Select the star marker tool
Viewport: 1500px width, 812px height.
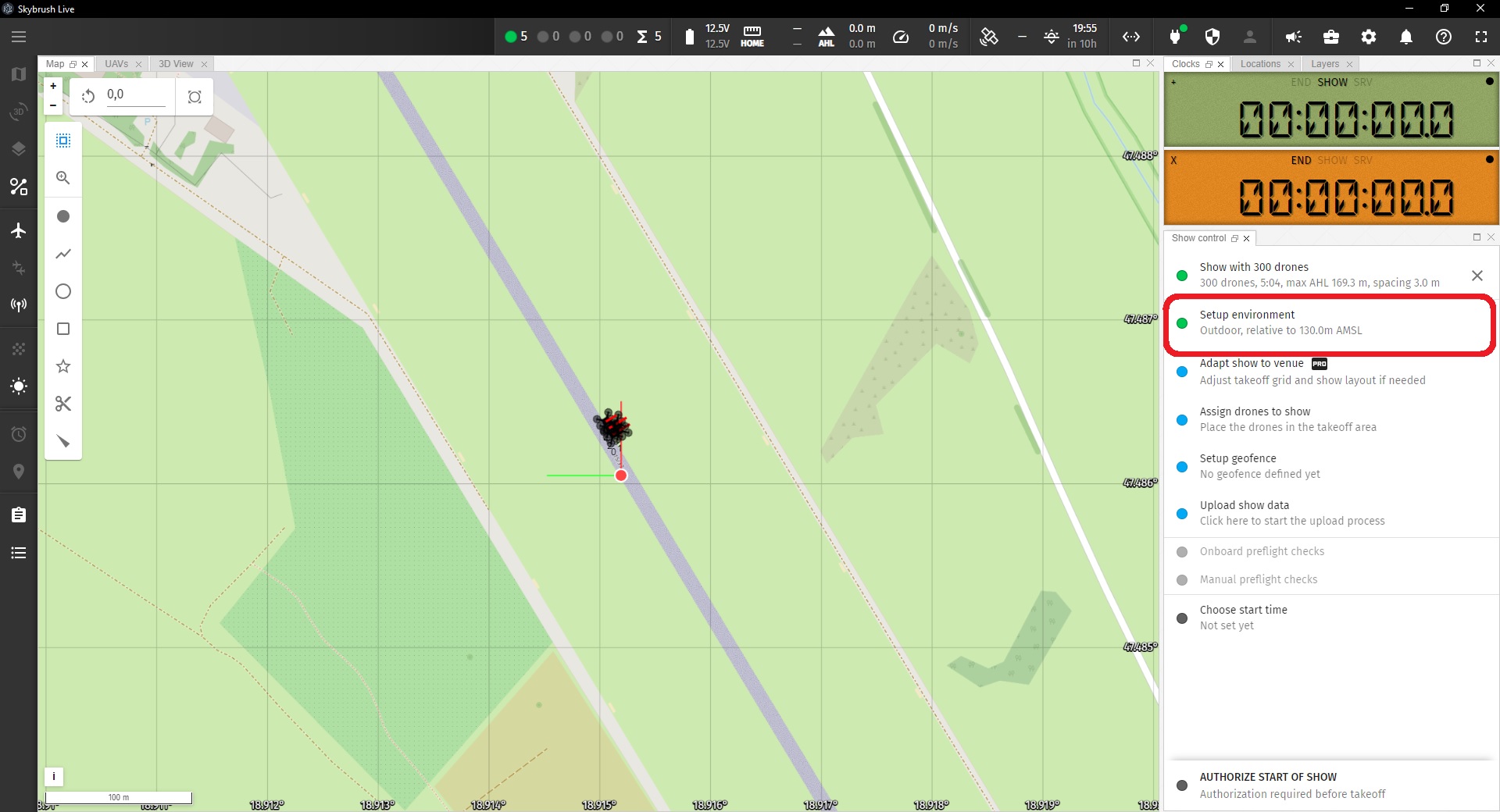click(x=62, y=366)
